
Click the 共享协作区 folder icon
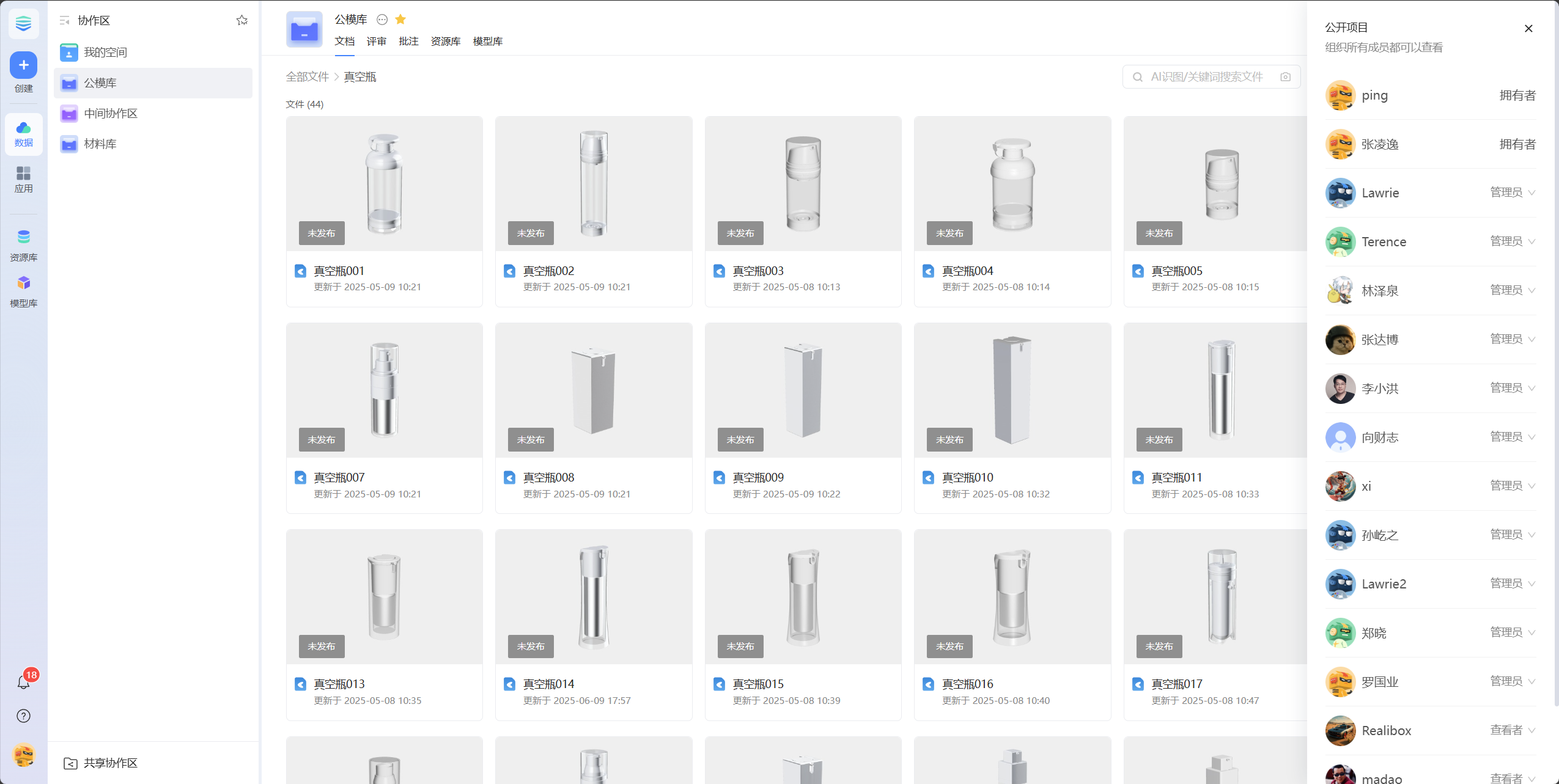click(x=70, y=763)
